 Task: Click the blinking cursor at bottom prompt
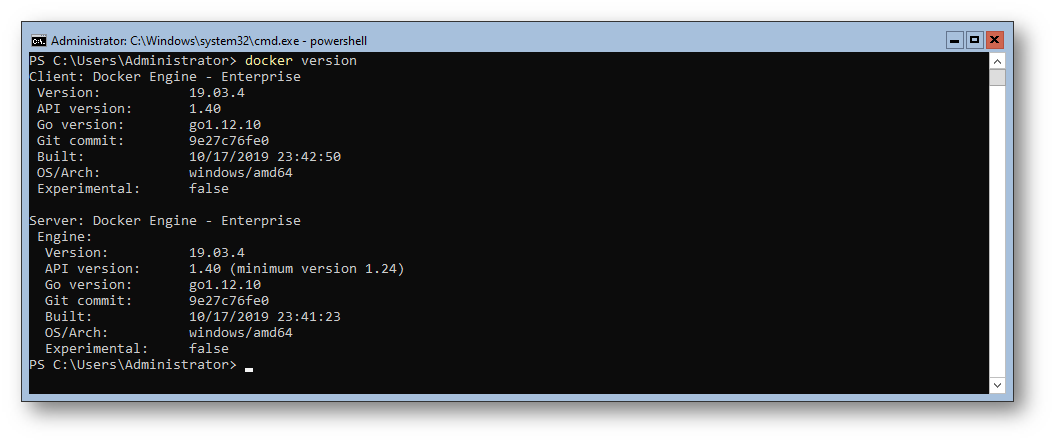[249, 369]
